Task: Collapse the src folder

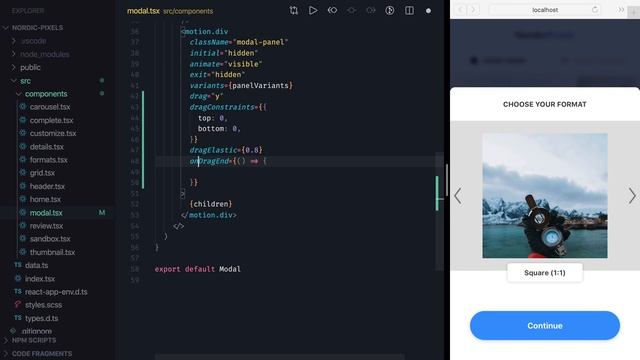Action: point(13,81)
